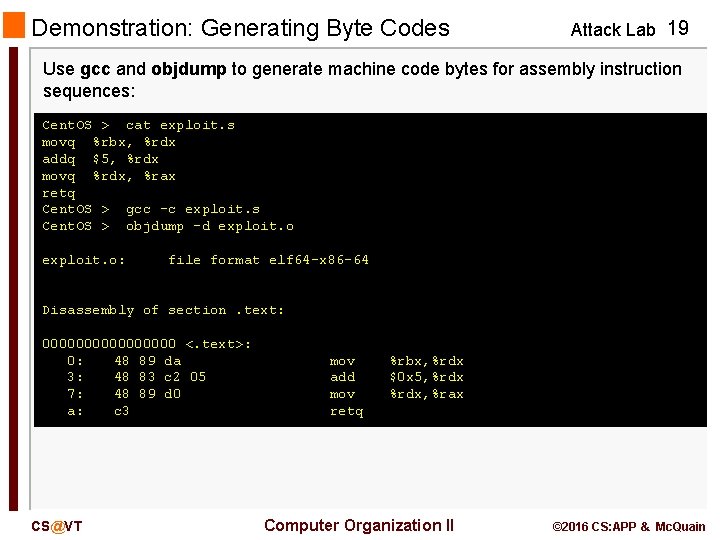Viewport: 720px width, 540px height.
Task: Click the source line 'movq %rdx, %rax'
Action: click(x=109, y=176)
